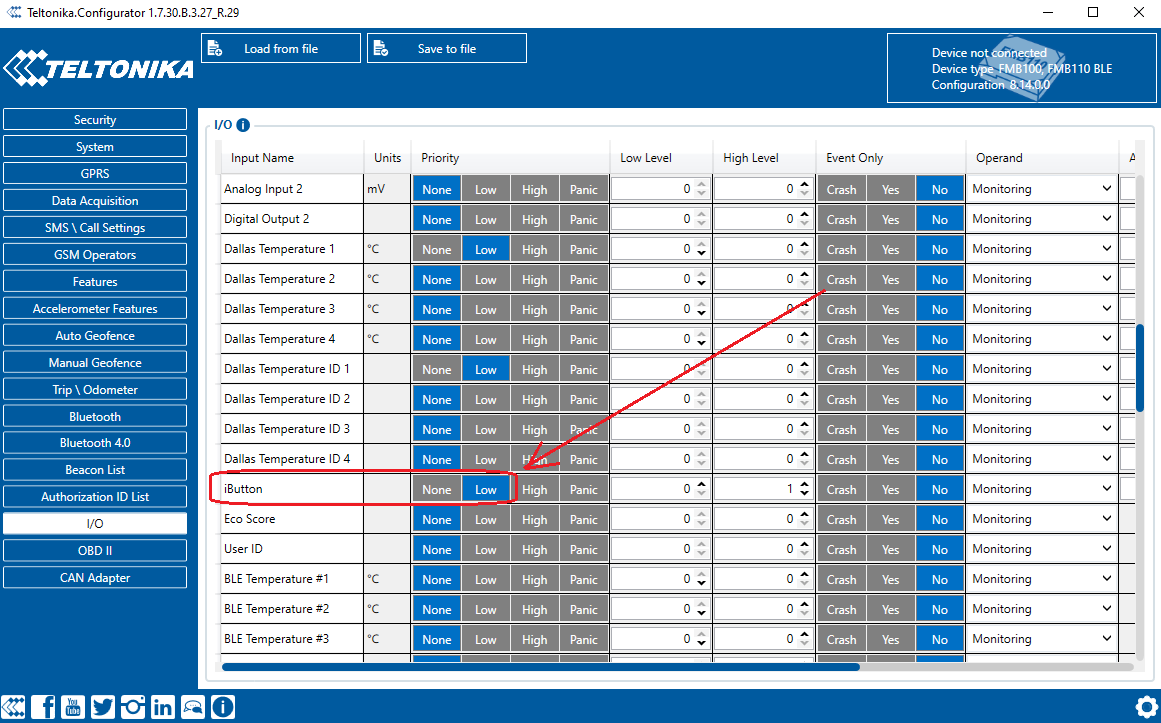Image resolution: width=1161 pixels, height=723 pixels.
Task: Open the Teltonika Facebook page icon
Action: [x=44, y=707]
